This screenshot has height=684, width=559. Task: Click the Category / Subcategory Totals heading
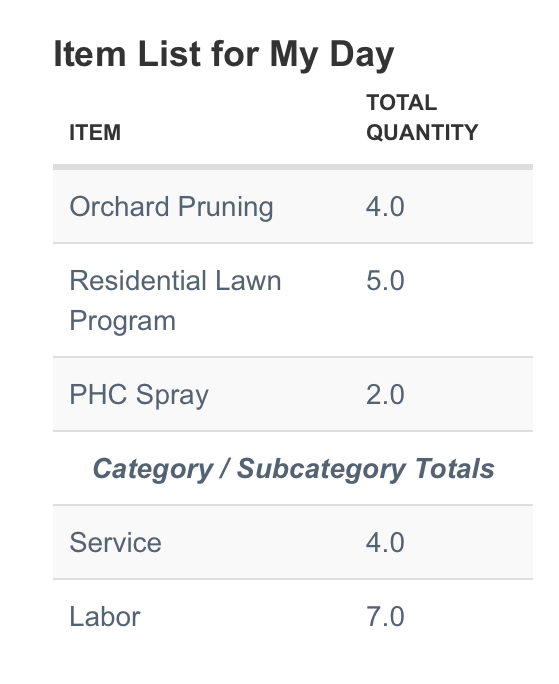[293, 469]
